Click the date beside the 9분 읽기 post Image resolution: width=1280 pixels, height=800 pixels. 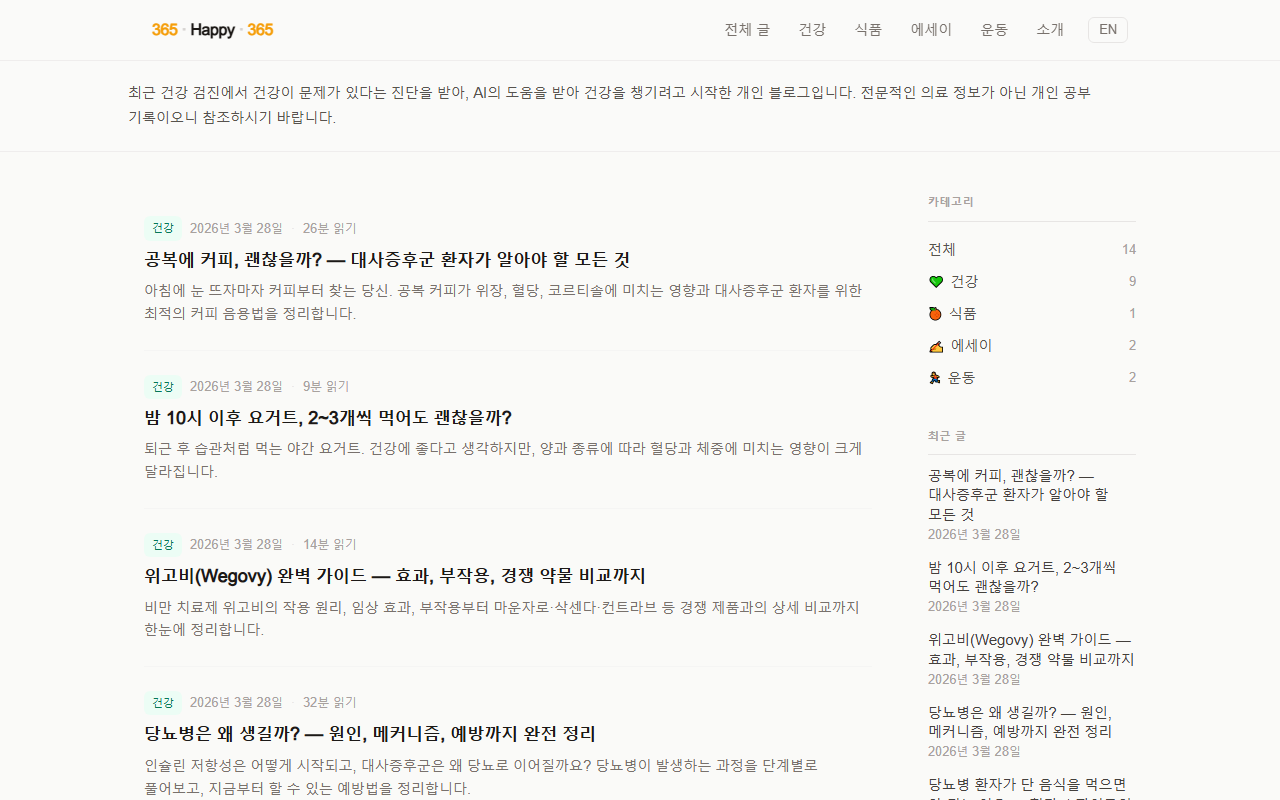tap(236, 386)
